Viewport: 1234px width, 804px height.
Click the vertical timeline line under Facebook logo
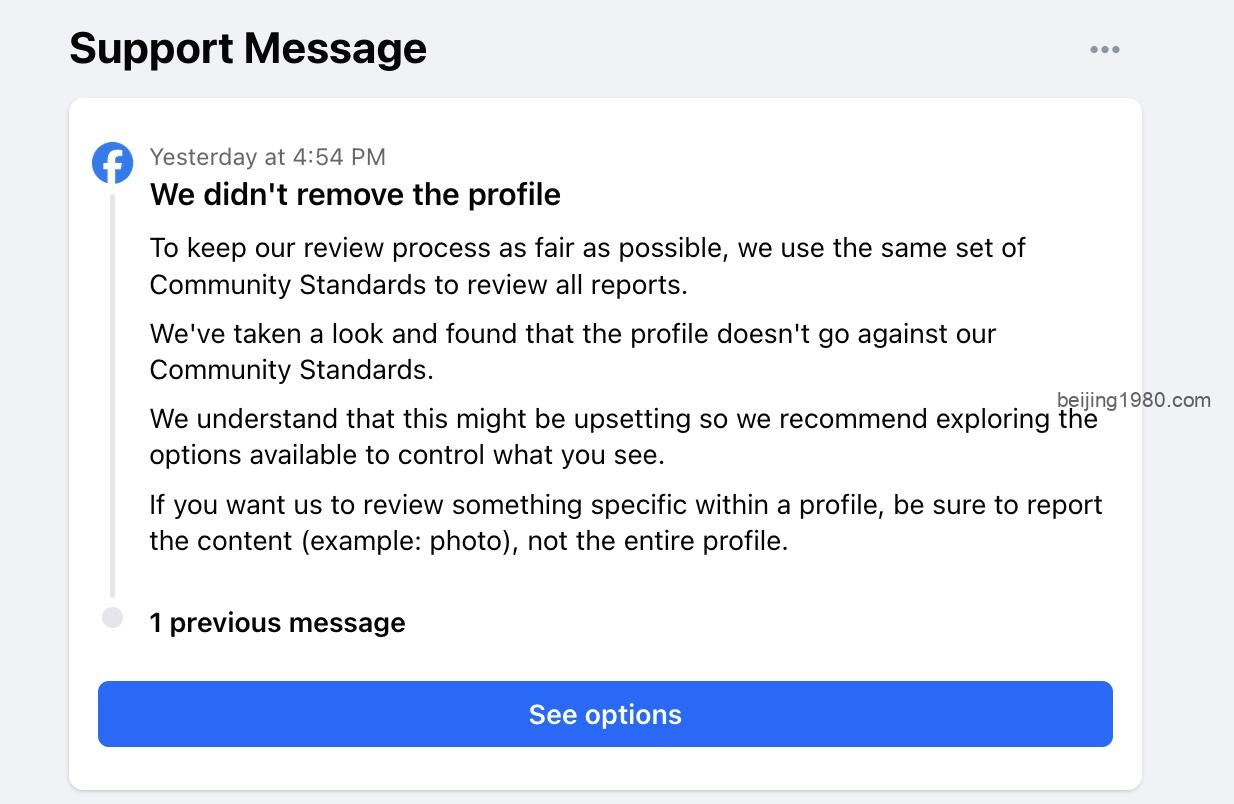click(113, 395)
